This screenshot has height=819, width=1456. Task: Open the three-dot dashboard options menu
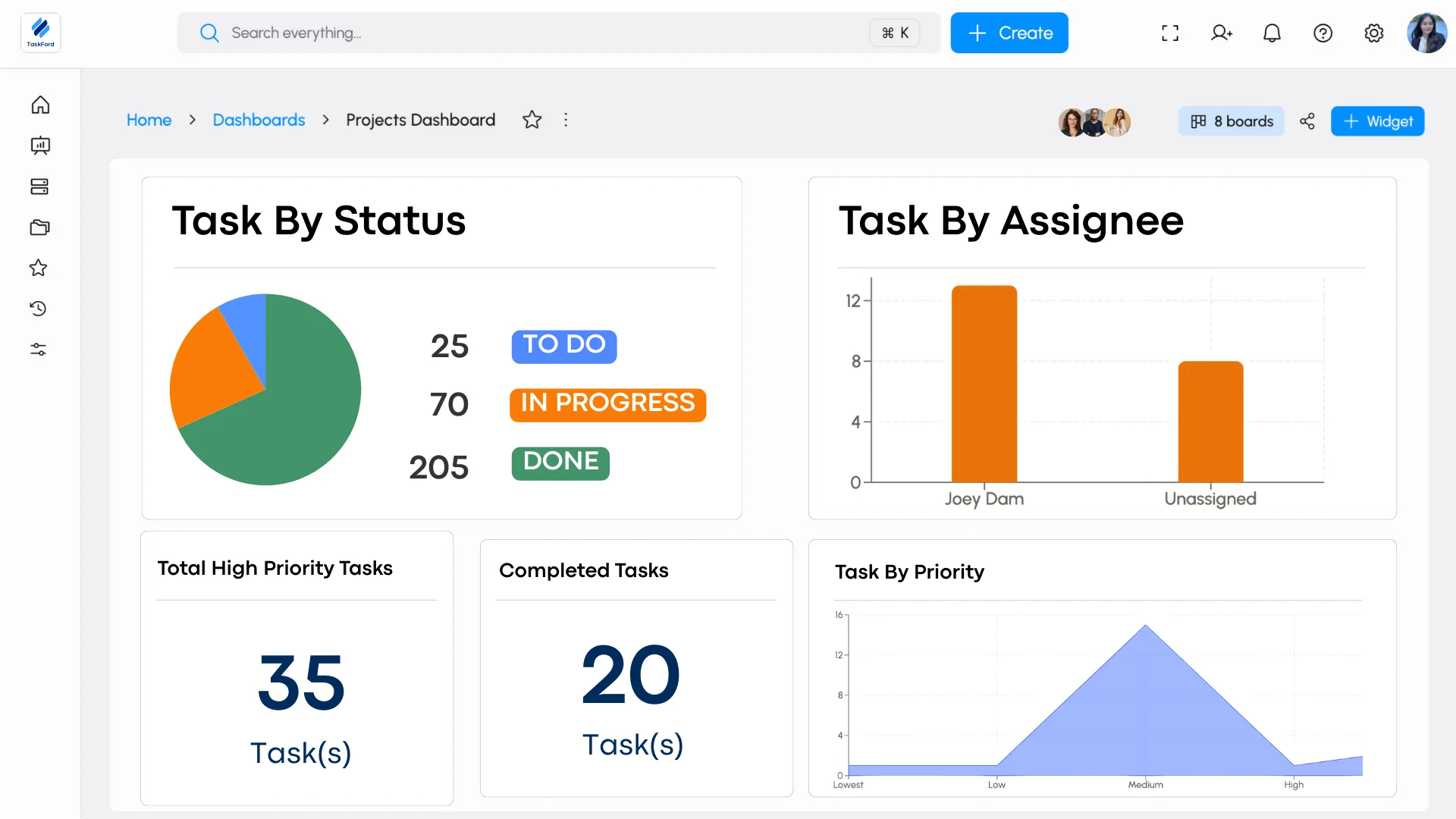point(566,120)
